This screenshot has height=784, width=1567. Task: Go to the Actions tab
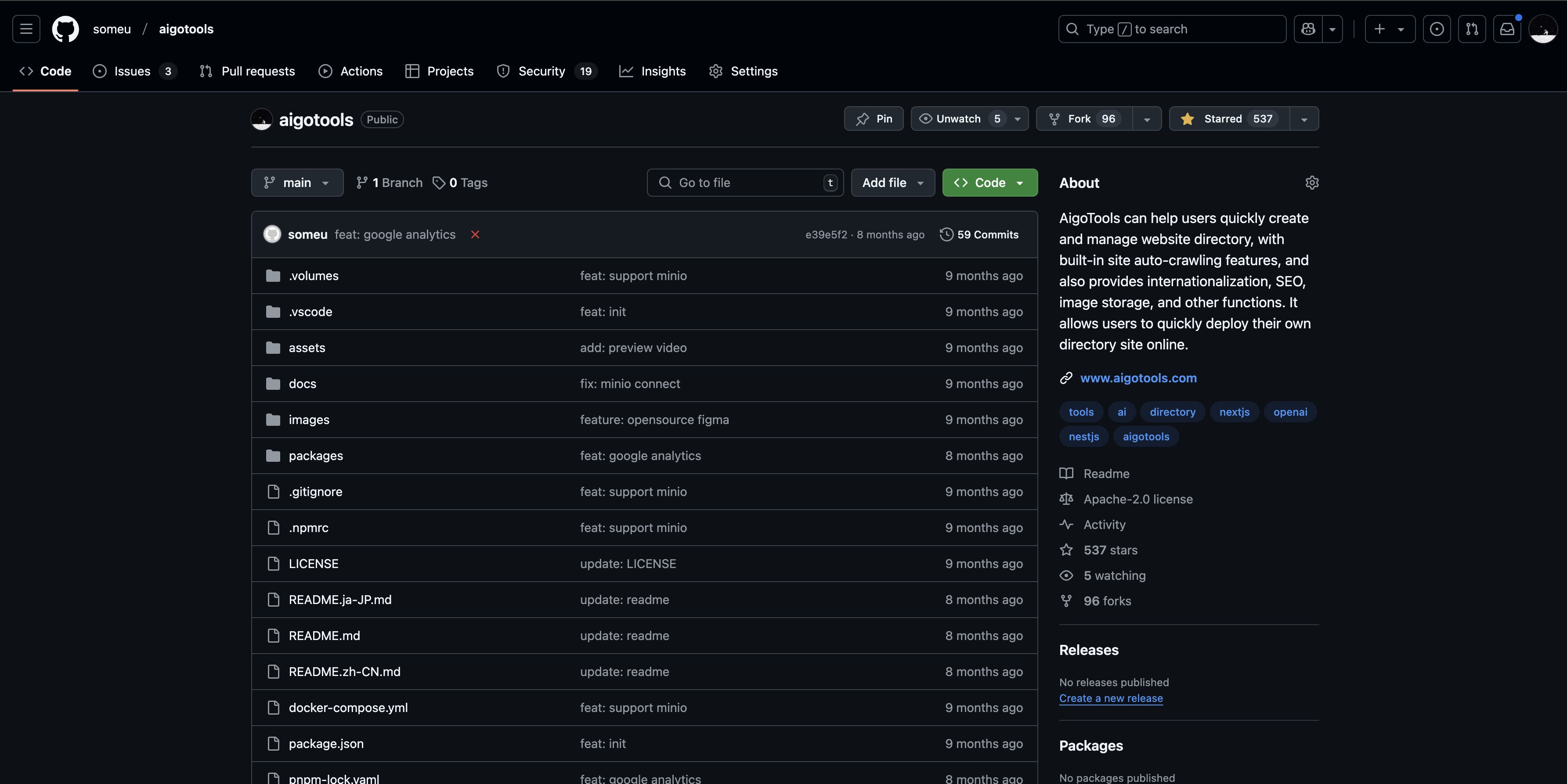click(350, 72)
